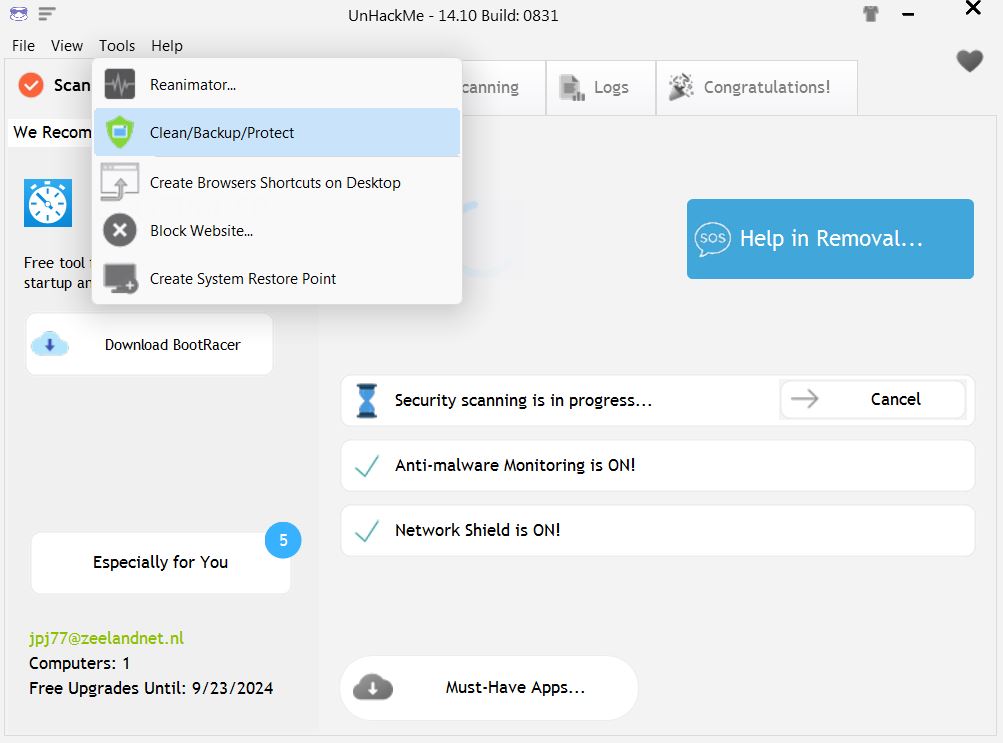Click the blue cloud download icon
Image resolution: width=1003 pixels, height=743 pixels.
pyautogui.click(x=50, y=344)
